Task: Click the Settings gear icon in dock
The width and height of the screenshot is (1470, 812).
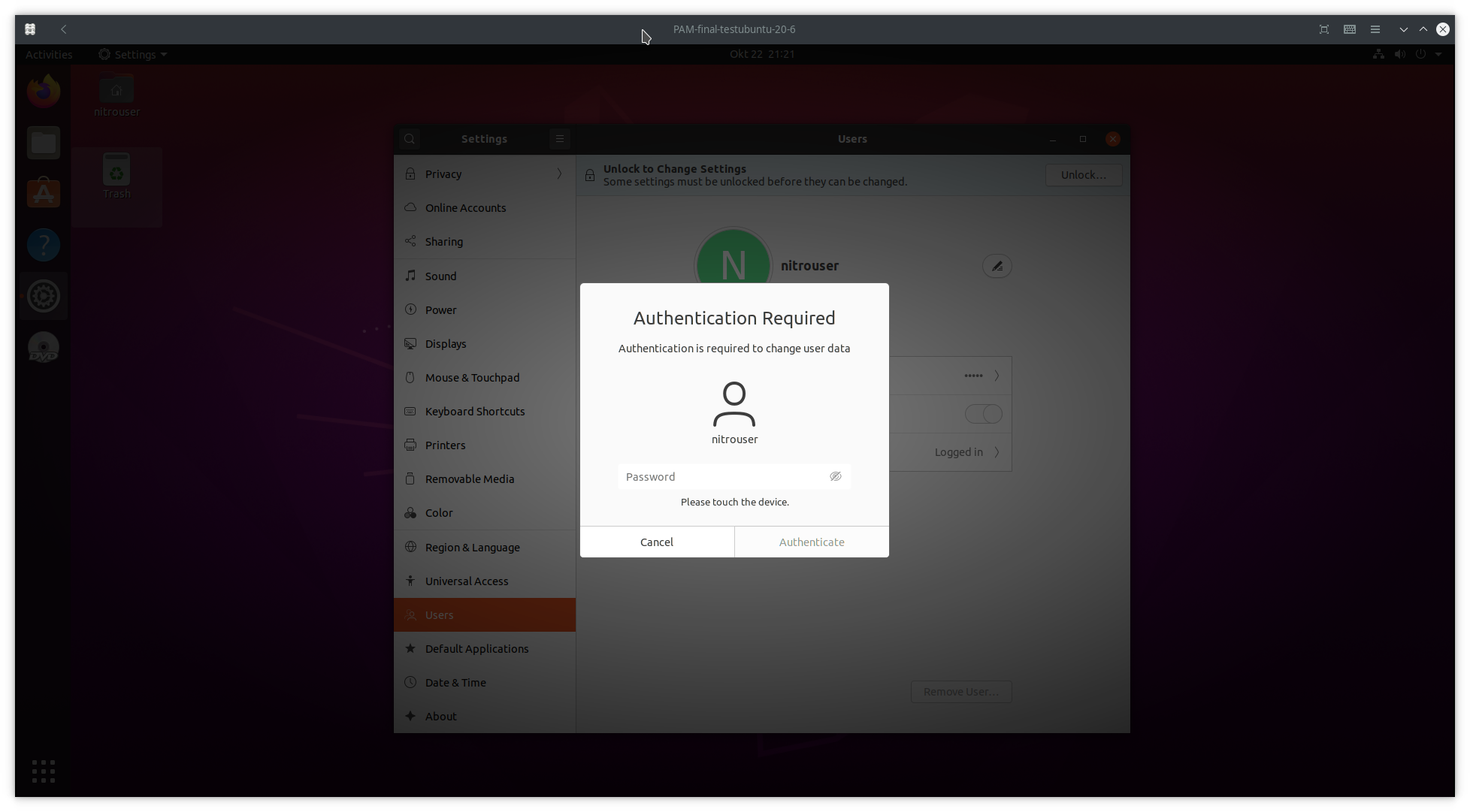Action: pos(44,296)
